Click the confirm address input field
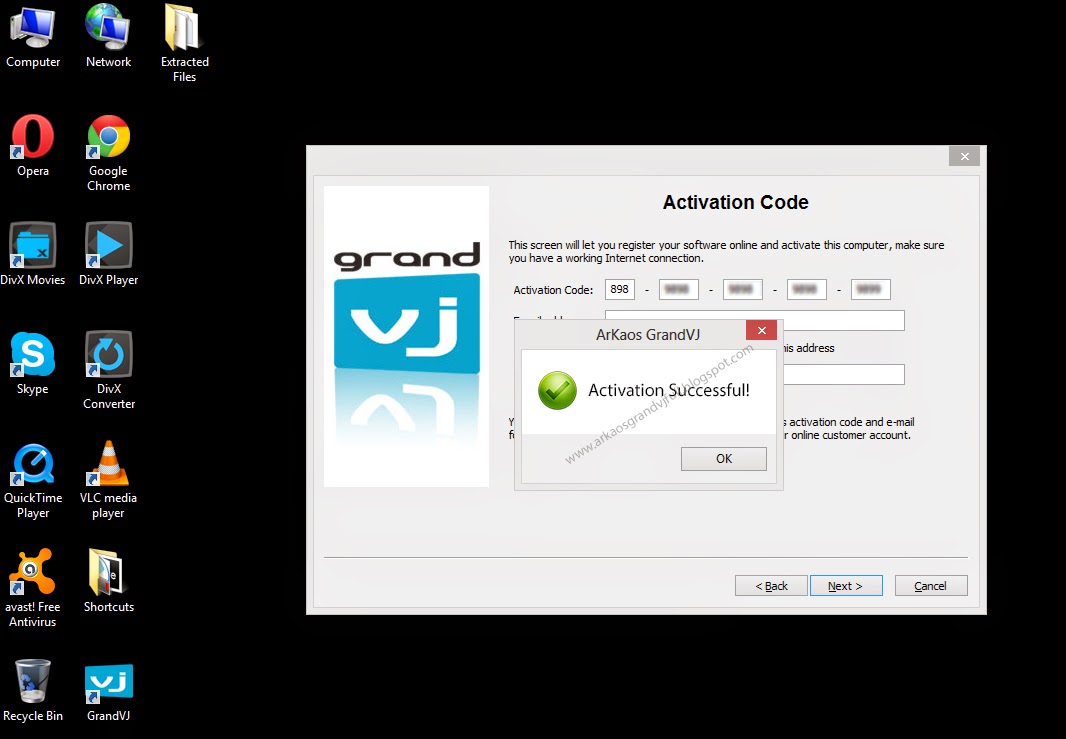 tap(844, 374)
